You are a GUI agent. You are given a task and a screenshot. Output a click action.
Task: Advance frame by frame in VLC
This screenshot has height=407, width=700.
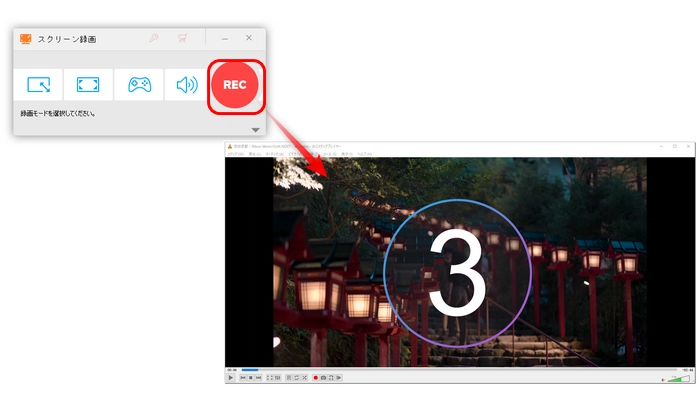[x=339, y=378]
